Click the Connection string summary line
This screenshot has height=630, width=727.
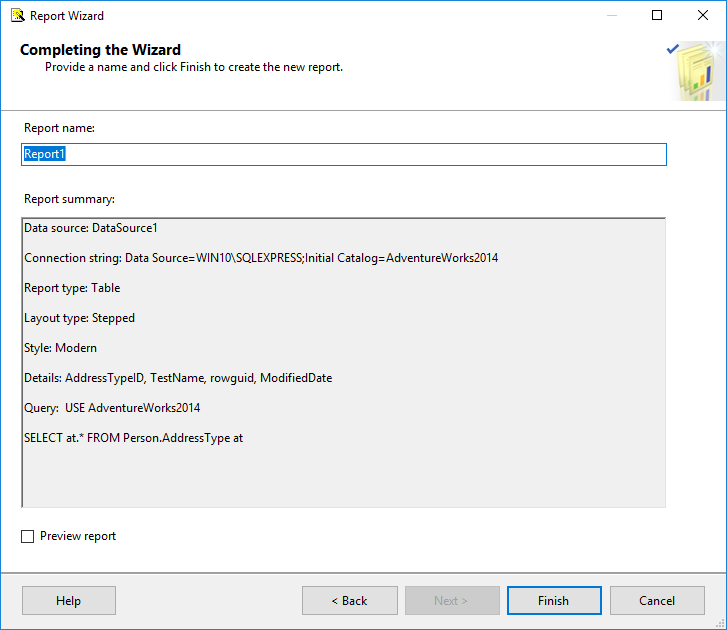261,258
